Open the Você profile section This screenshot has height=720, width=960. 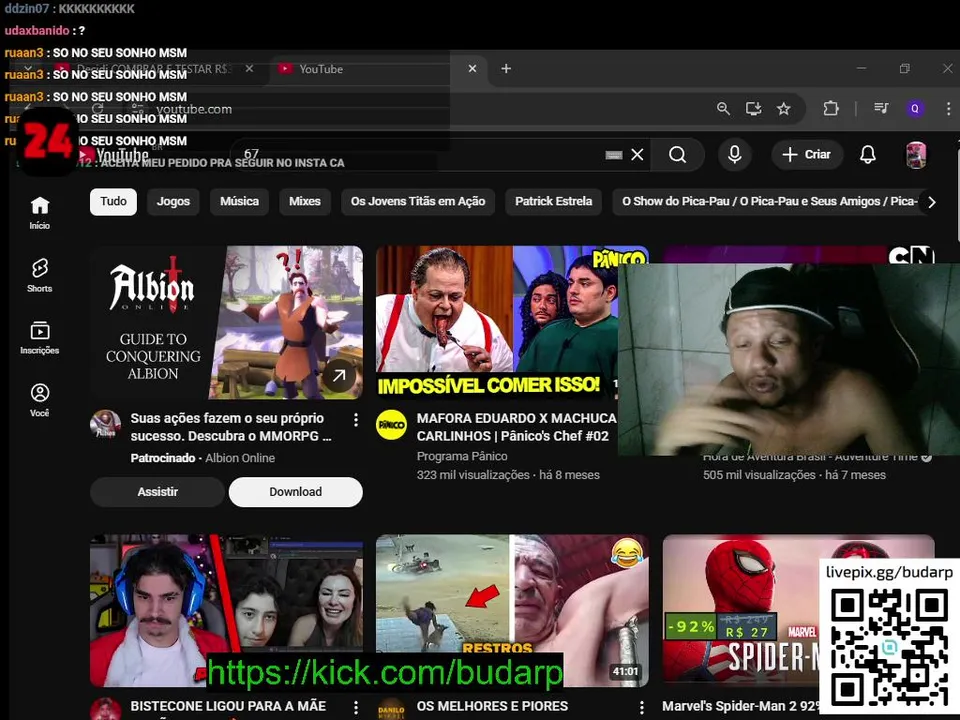[40, 400]
